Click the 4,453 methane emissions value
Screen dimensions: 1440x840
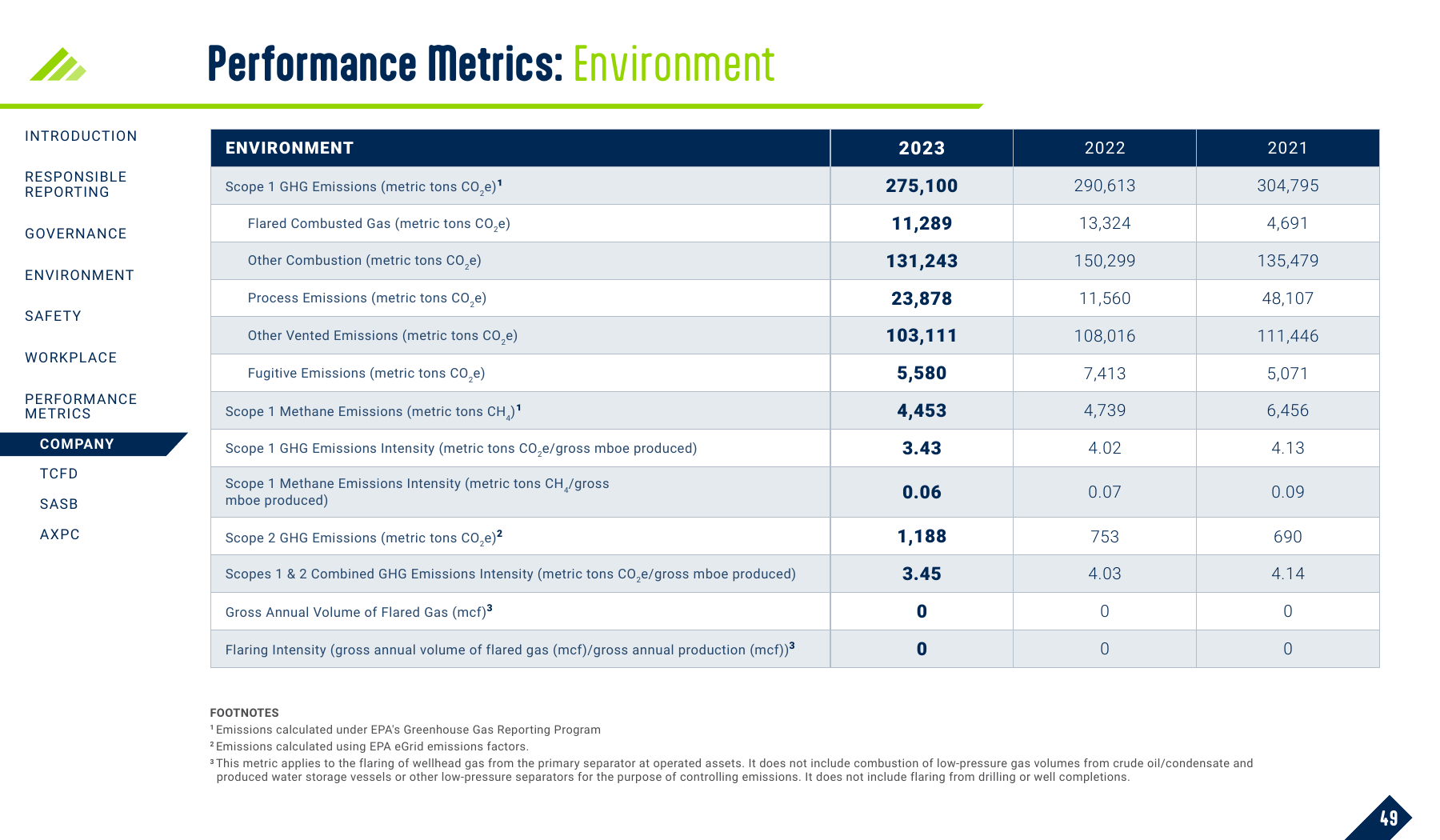tap(922, 410)
